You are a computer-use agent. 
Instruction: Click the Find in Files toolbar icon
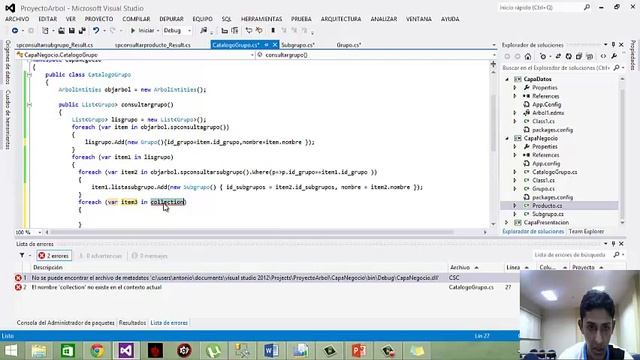pos(203,31)
